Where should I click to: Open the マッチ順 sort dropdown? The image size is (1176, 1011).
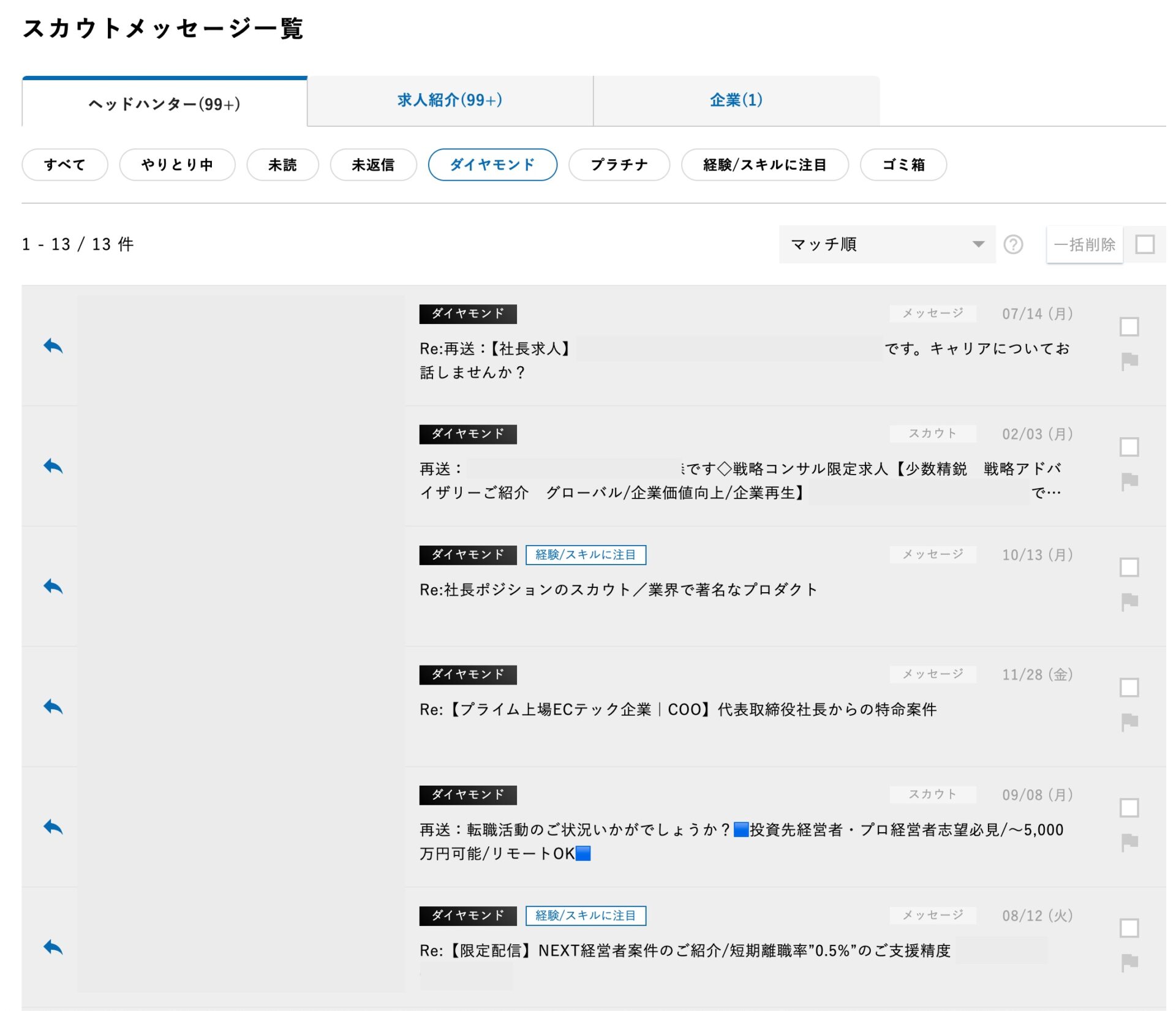point(886,245)
